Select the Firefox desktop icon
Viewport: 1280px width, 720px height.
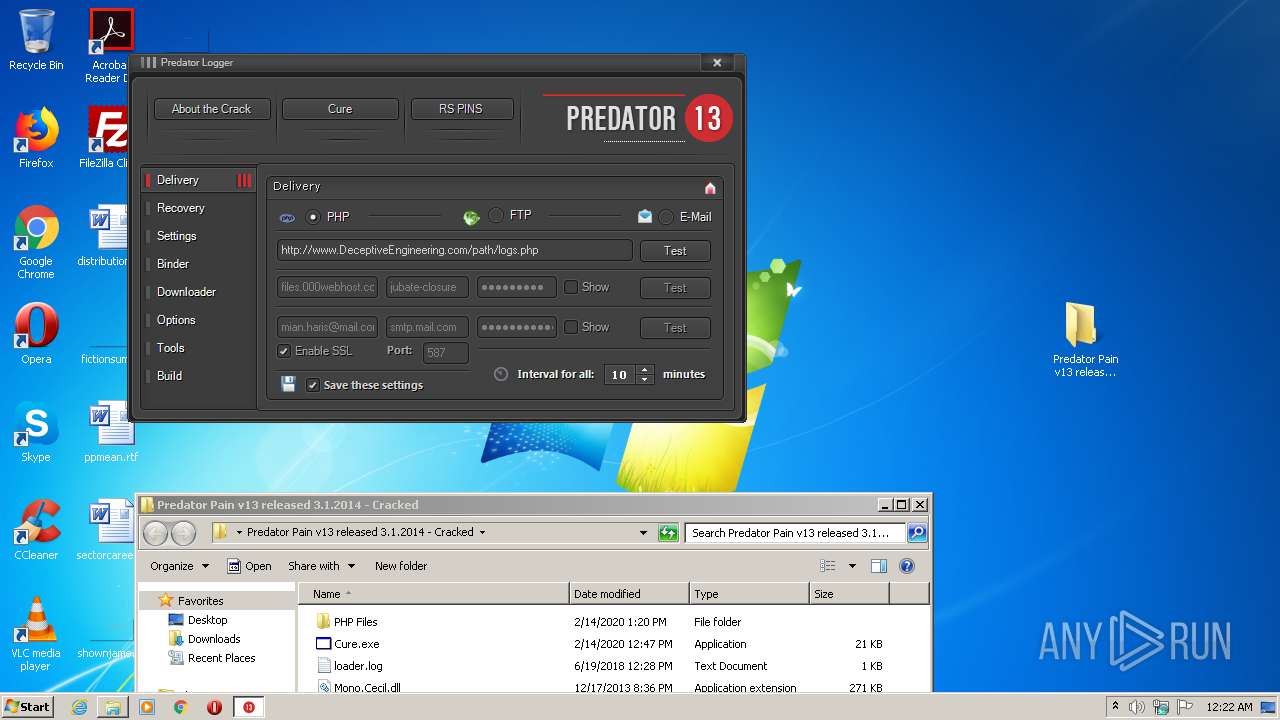[x=36, y=138]
